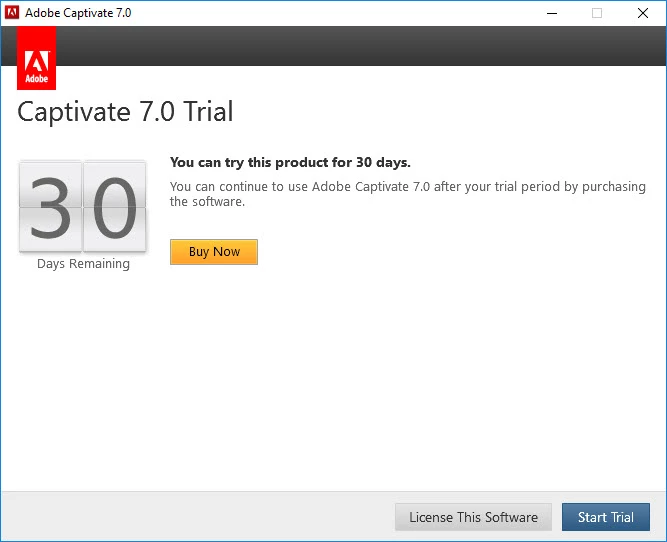
Task: Choose License This Software
Action: (473, 517)
